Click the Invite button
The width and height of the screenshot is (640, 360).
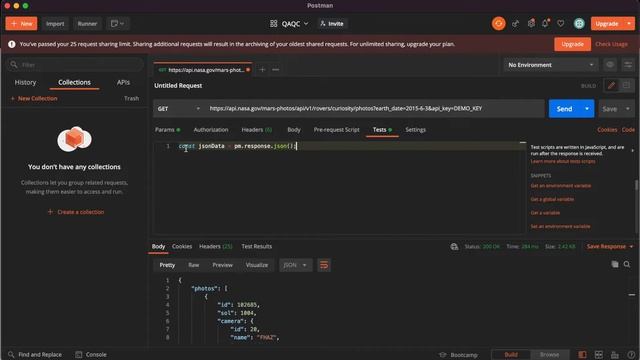pos(332,24)
